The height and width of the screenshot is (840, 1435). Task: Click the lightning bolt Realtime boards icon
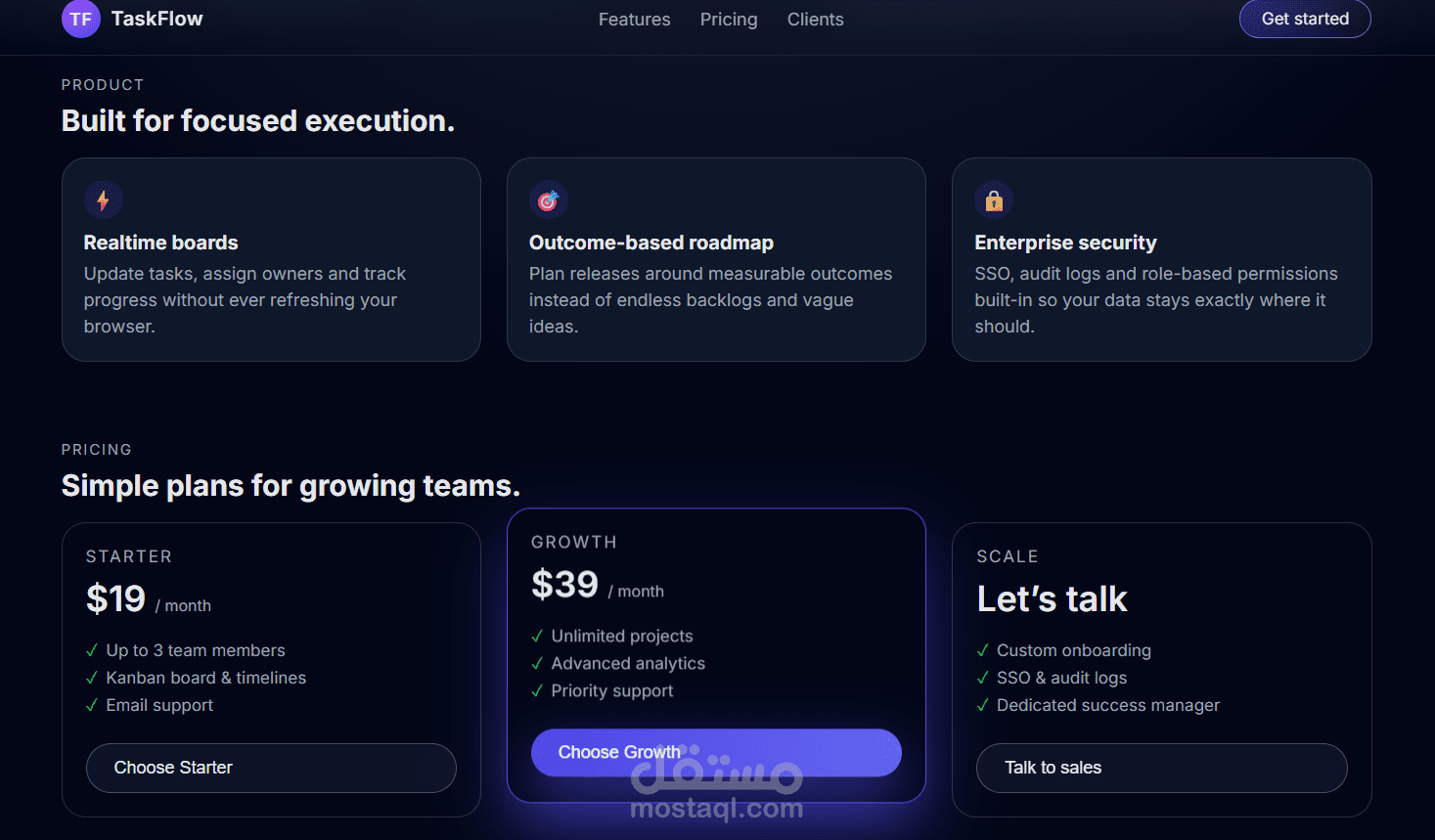point(103,199)
